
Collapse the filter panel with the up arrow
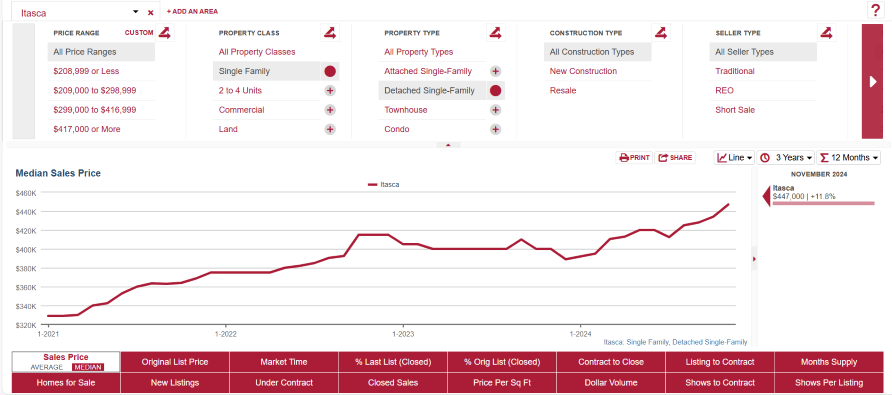click(x=448, y=145)
